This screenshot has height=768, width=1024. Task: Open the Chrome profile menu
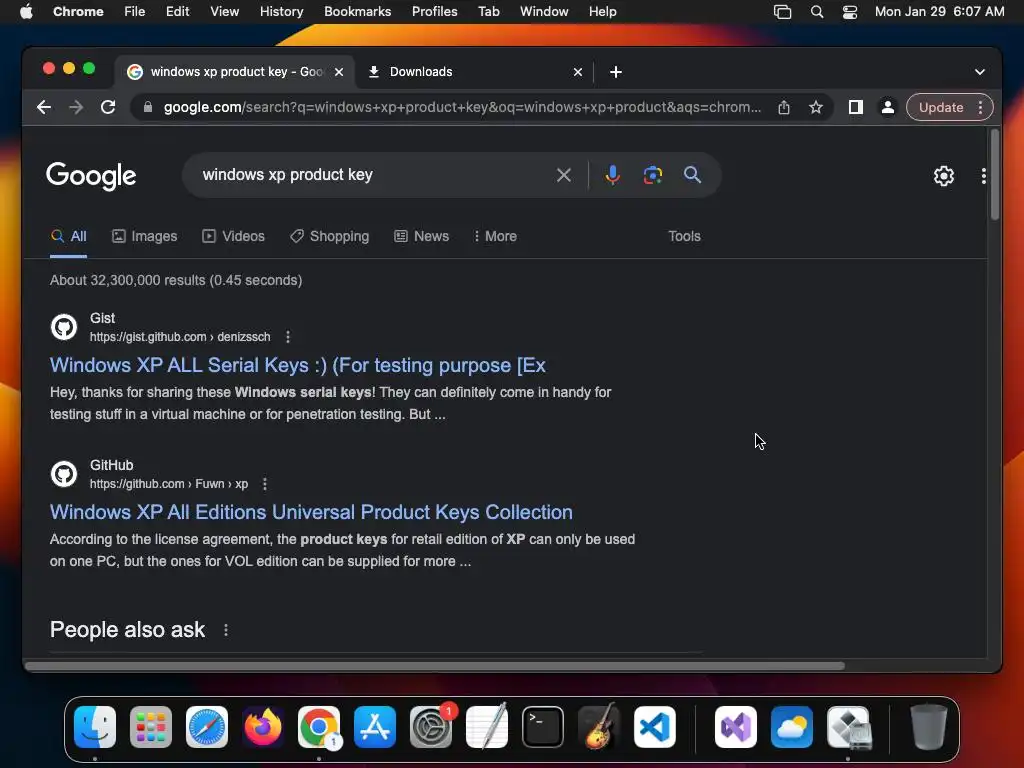[x=888, y=107]
